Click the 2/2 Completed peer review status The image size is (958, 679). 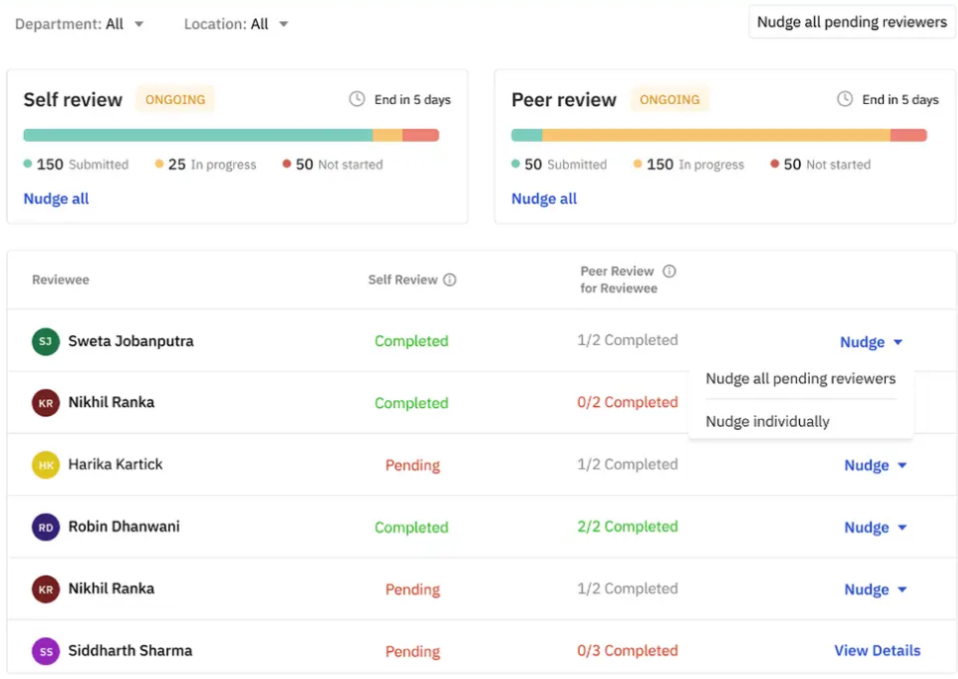[627, 526]
